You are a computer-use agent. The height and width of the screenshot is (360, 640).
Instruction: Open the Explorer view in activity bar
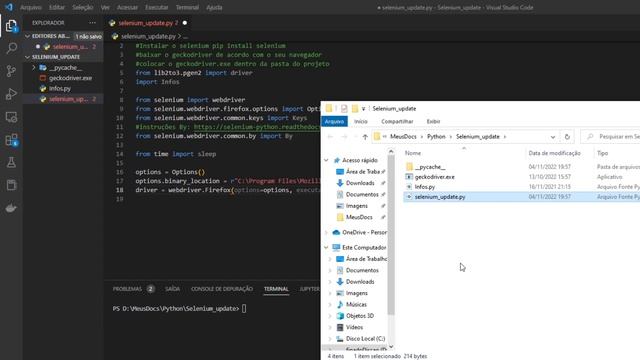(11, 26)
